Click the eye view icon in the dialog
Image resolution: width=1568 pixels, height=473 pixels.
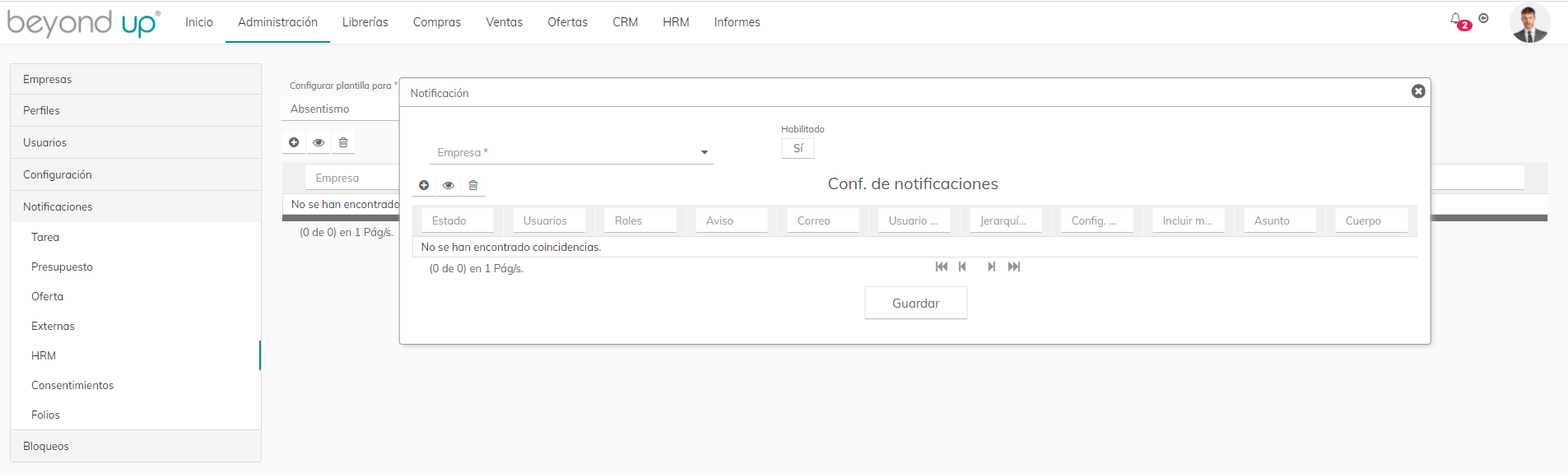(449, 185)
